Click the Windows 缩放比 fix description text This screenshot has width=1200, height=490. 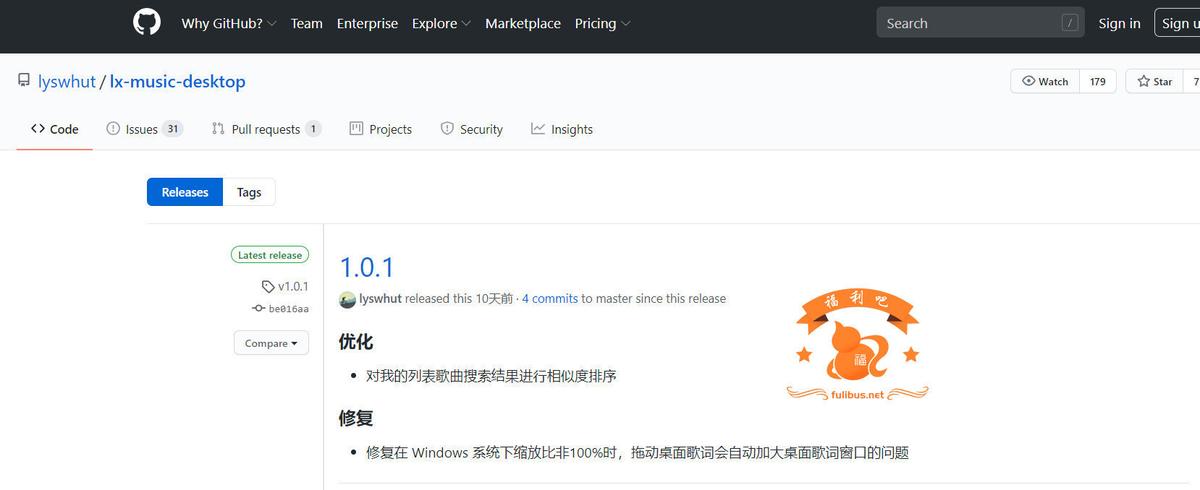(x=637, y=452)
